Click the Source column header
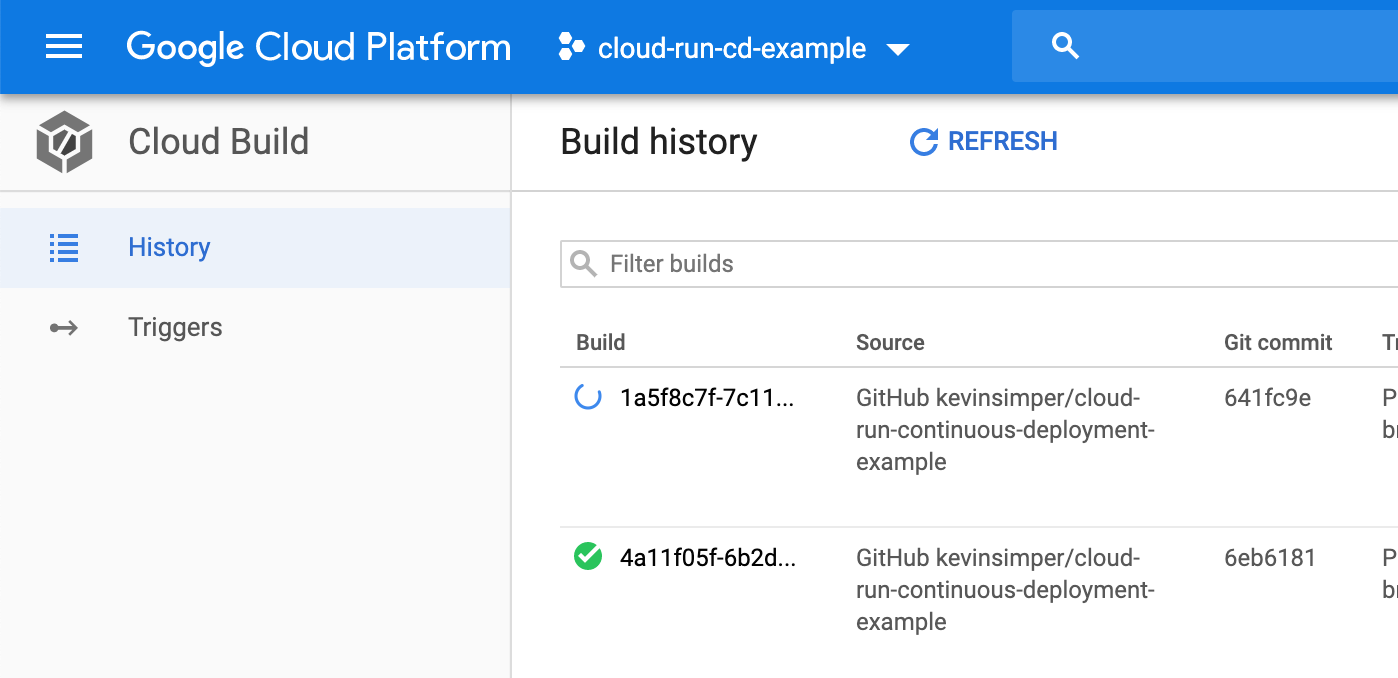Viewport: 1398px width, 678px height. coord(890,342)
